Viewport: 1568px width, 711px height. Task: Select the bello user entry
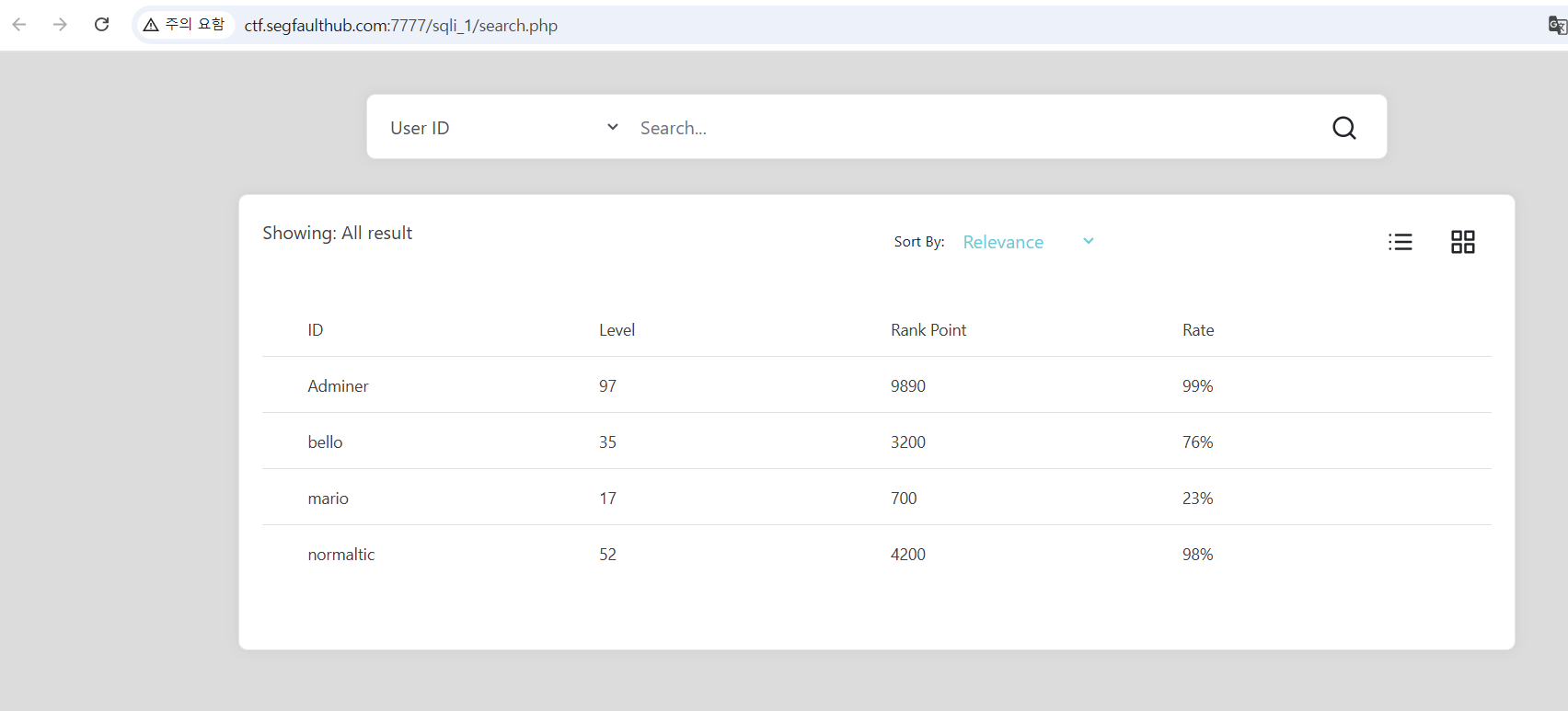(325, 442)
